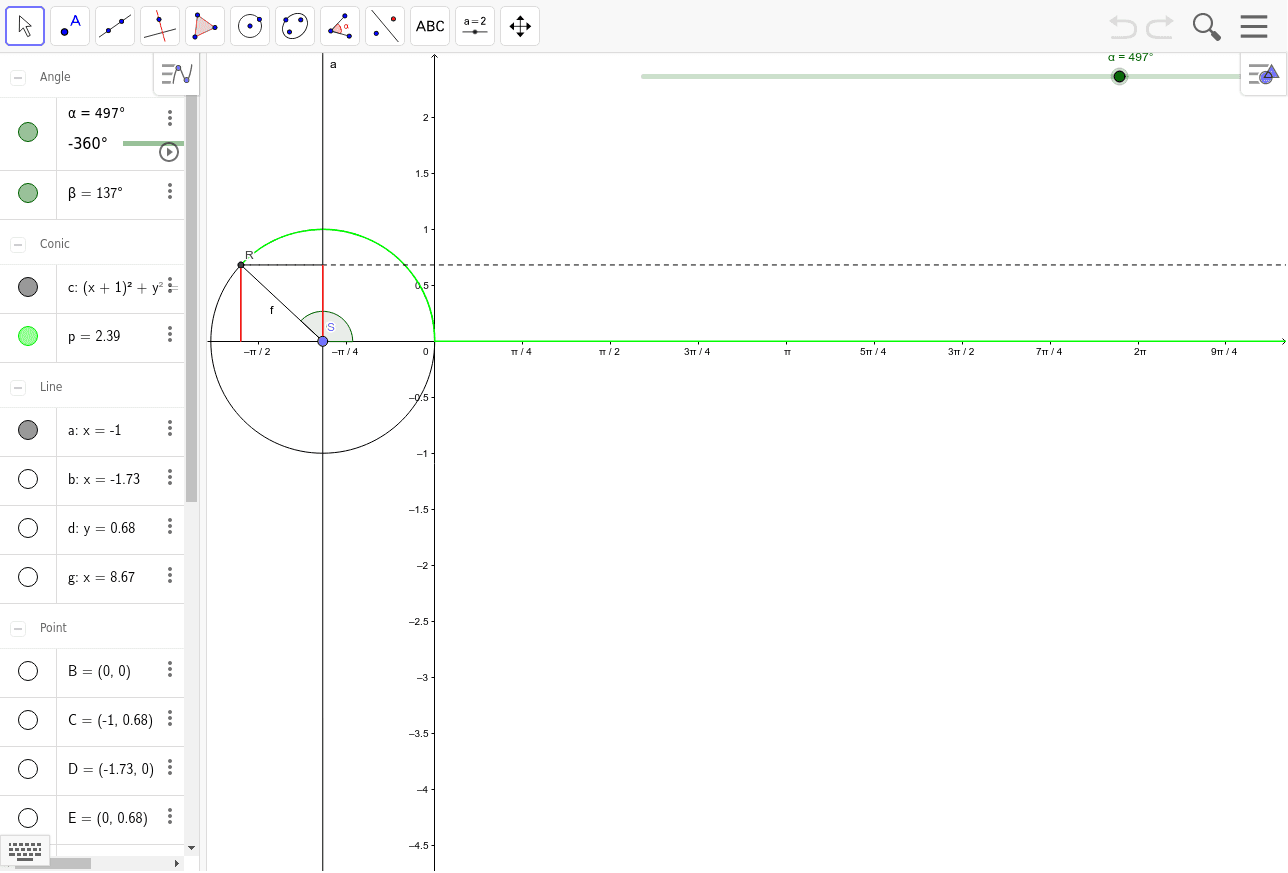Image resolution: width=1288 pixels, height=873 pixels.
Task: Click the α = 497° slider handle
Action: pyautogui.click(x=1119, y=77)
